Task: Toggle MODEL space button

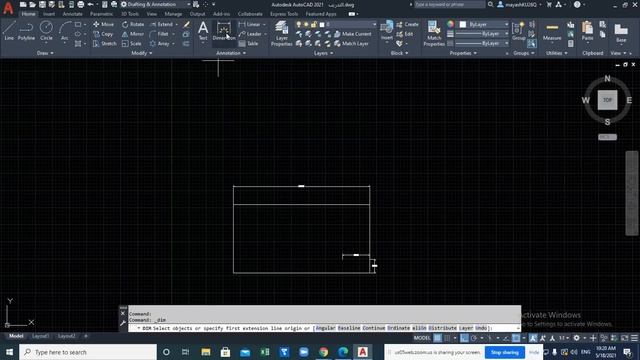Action: coord(422,338)
